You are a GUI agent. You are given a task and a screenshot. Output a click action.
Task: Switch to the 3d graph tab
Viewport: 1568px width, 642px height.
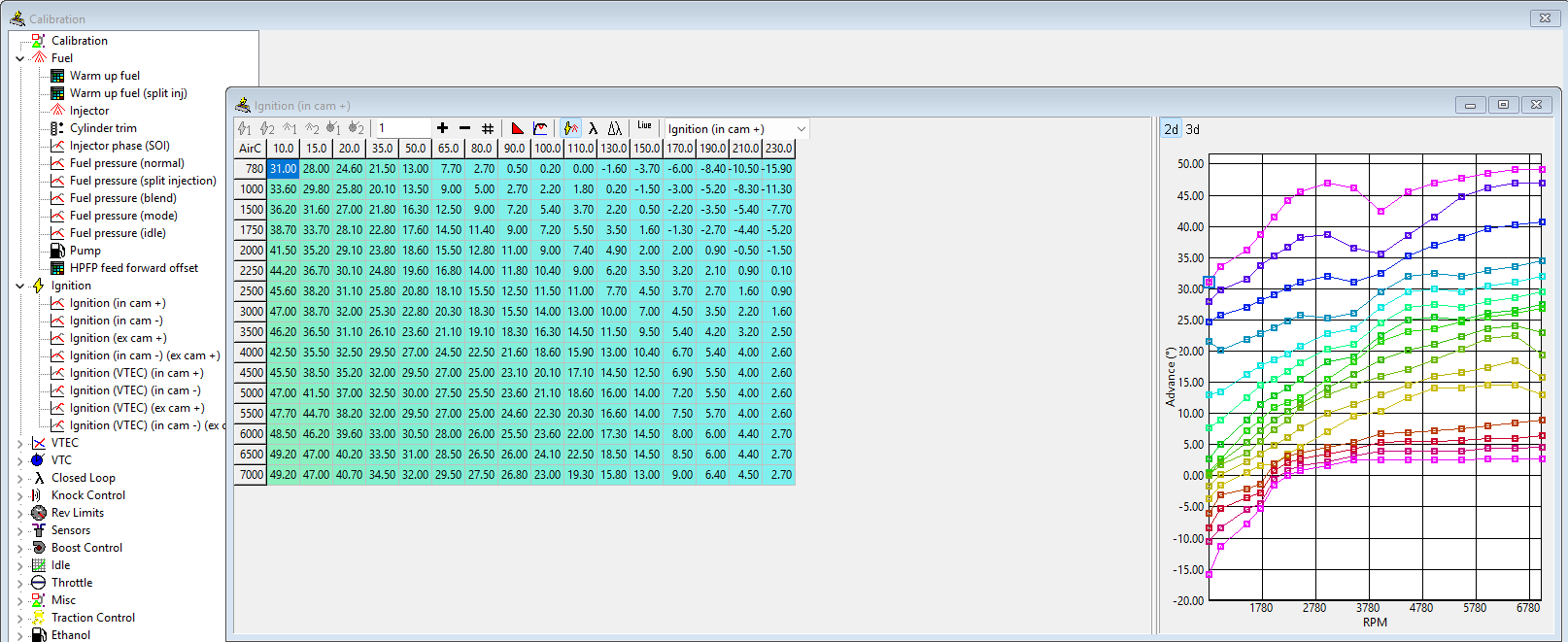coord(1193,129)
